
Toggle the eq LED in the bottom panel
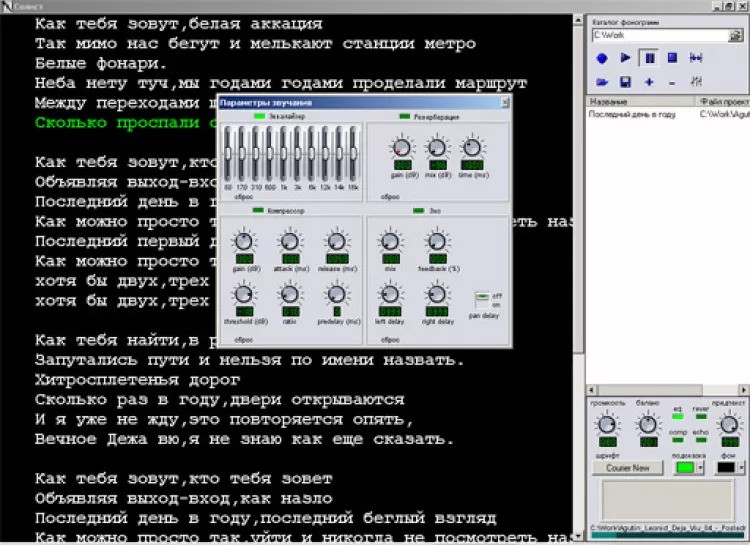pyautogui.click(x=677, y=417)
